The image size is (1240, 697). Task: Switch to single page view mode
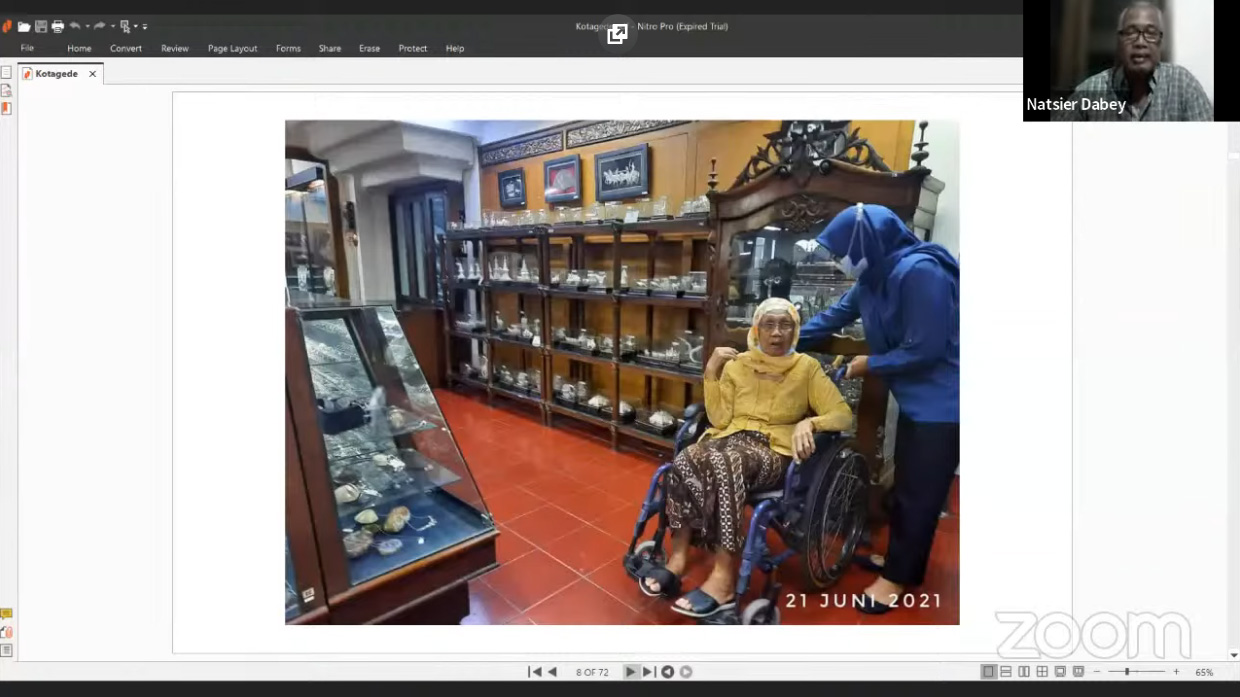click(x=988, y=672)
